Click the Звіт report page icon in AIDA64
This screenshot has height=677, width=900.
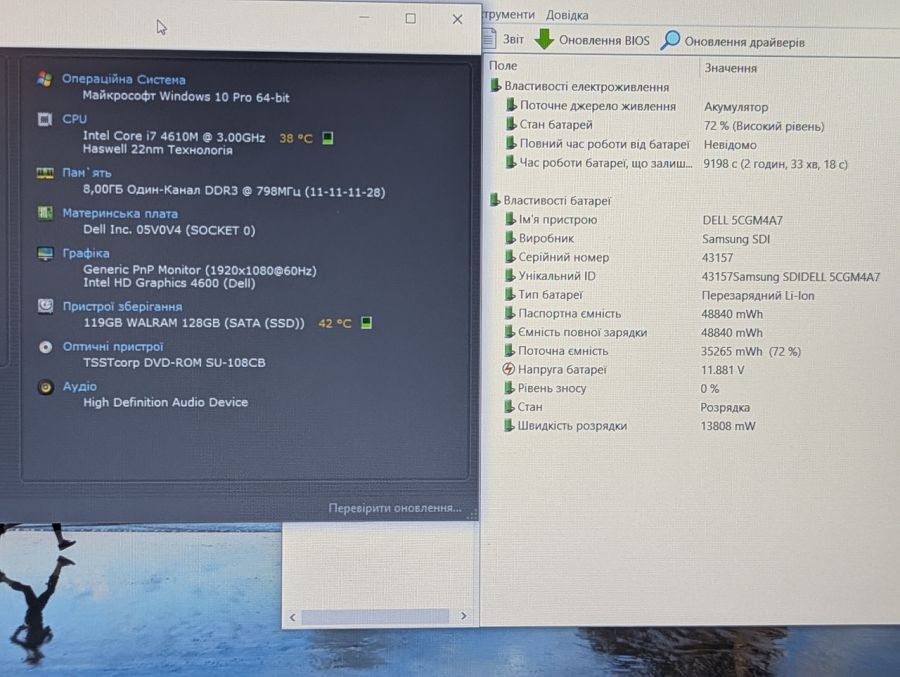[489, 38]
